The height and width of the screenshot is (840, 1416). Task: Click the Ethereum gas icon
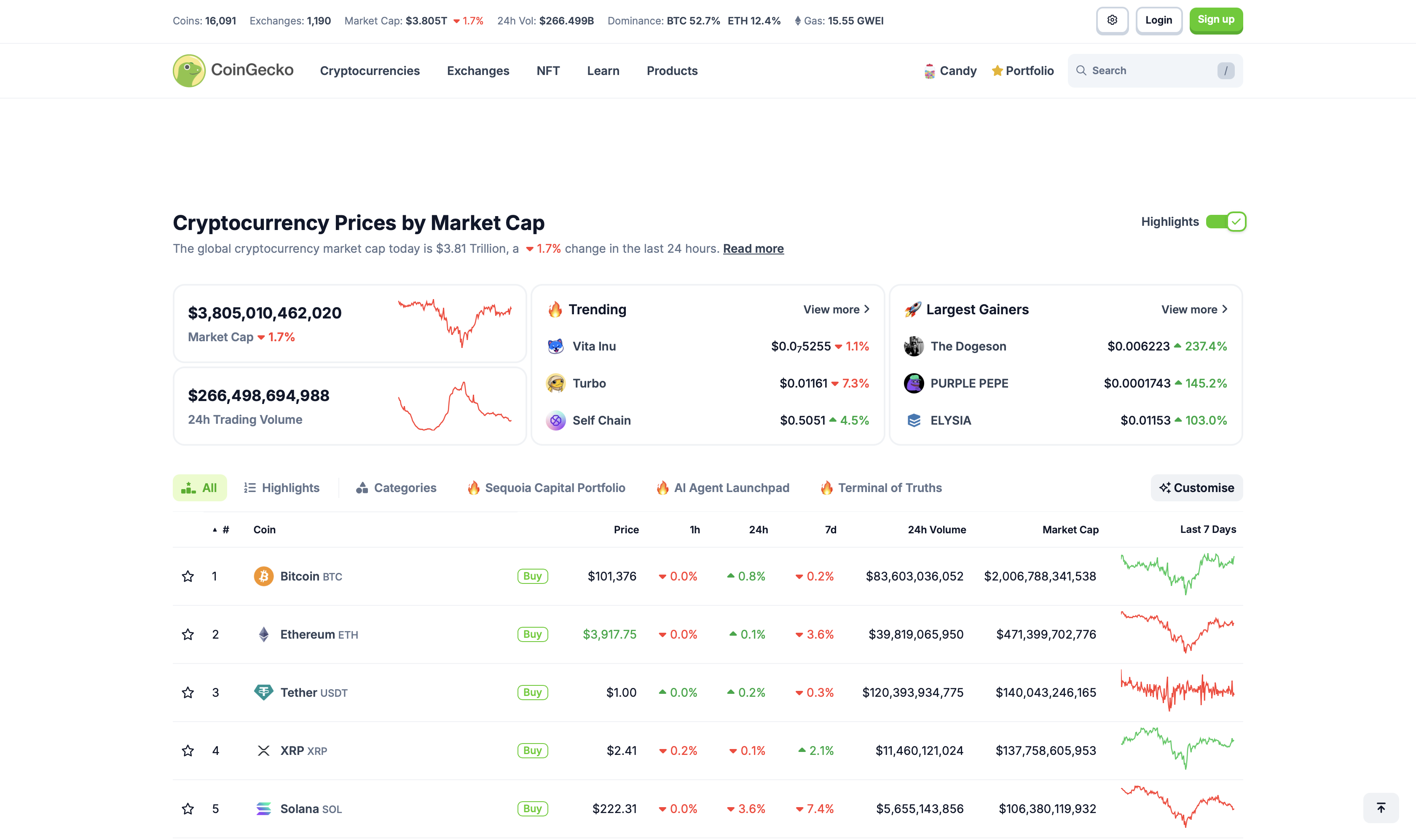pyautogui.click(x=797, y=21)
